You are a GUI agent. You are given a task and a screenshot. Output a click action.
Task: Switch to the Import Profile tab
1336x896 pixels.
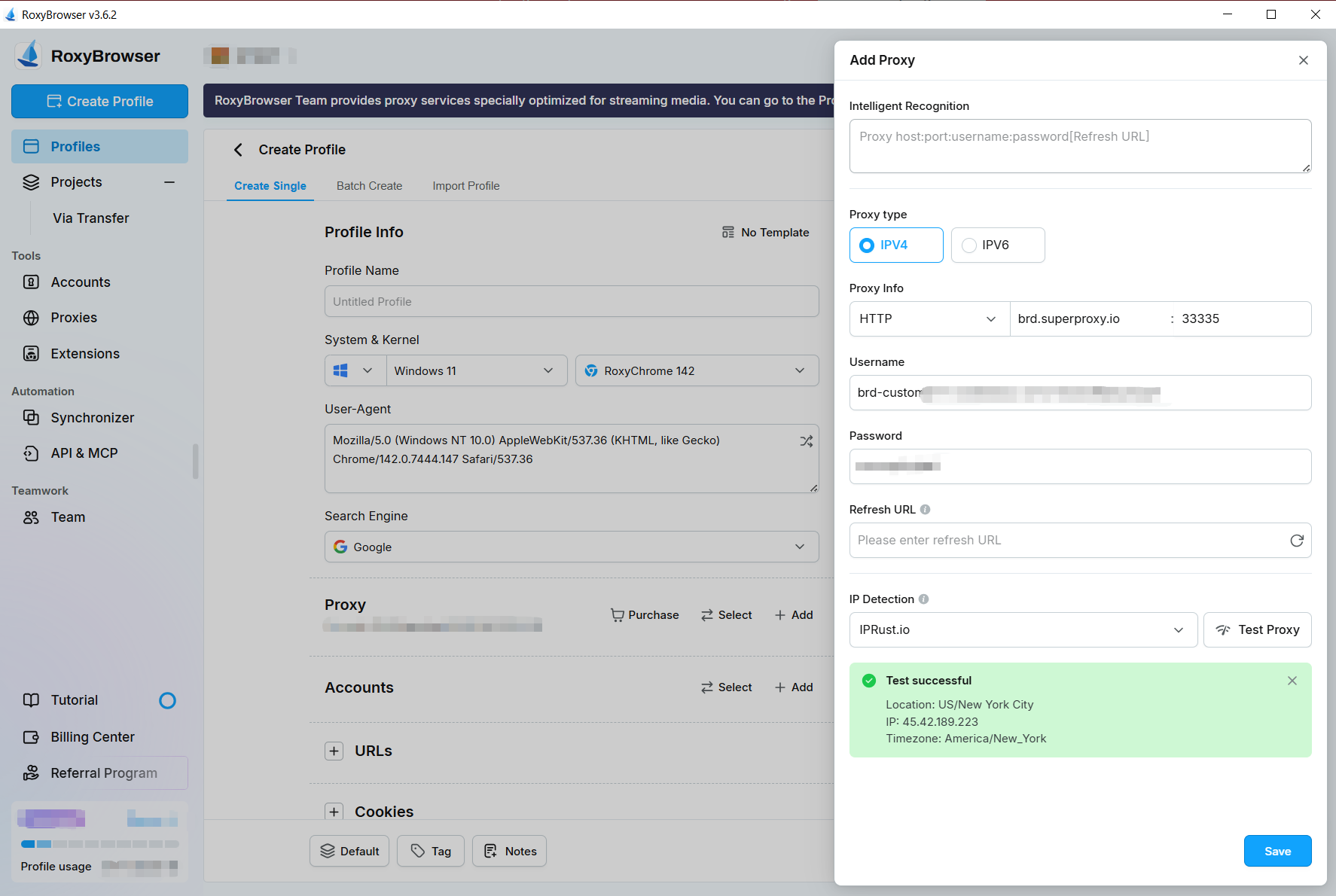(465, 186)
